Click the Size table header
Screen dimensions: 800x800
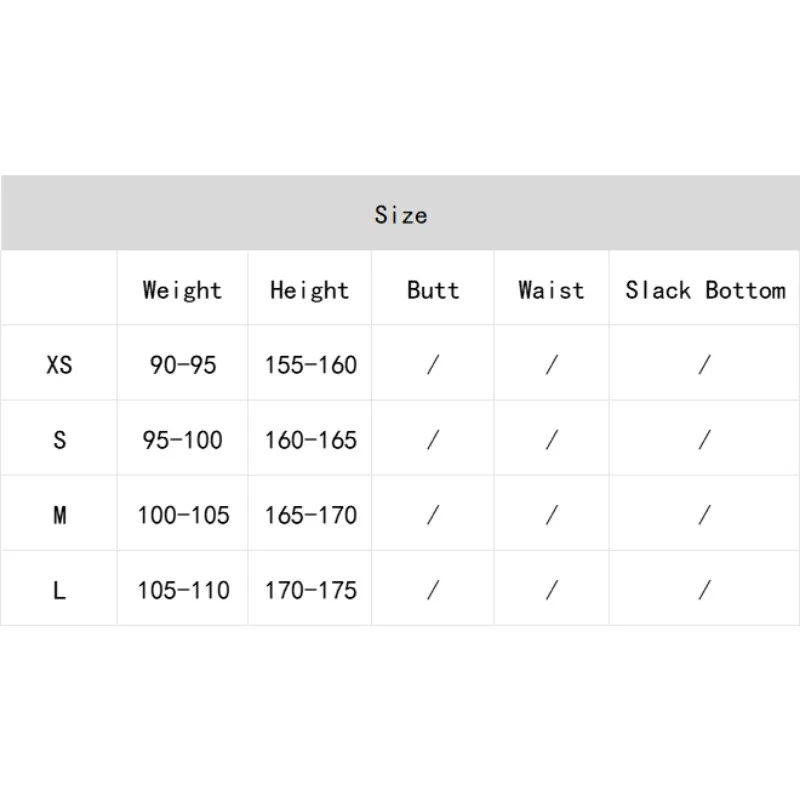(401, 214)
